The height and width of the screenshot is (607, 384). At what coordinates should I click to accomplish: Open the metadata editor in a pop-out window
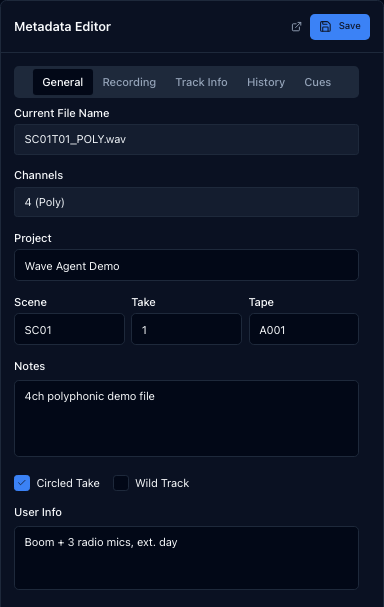[x=297, y=27]
